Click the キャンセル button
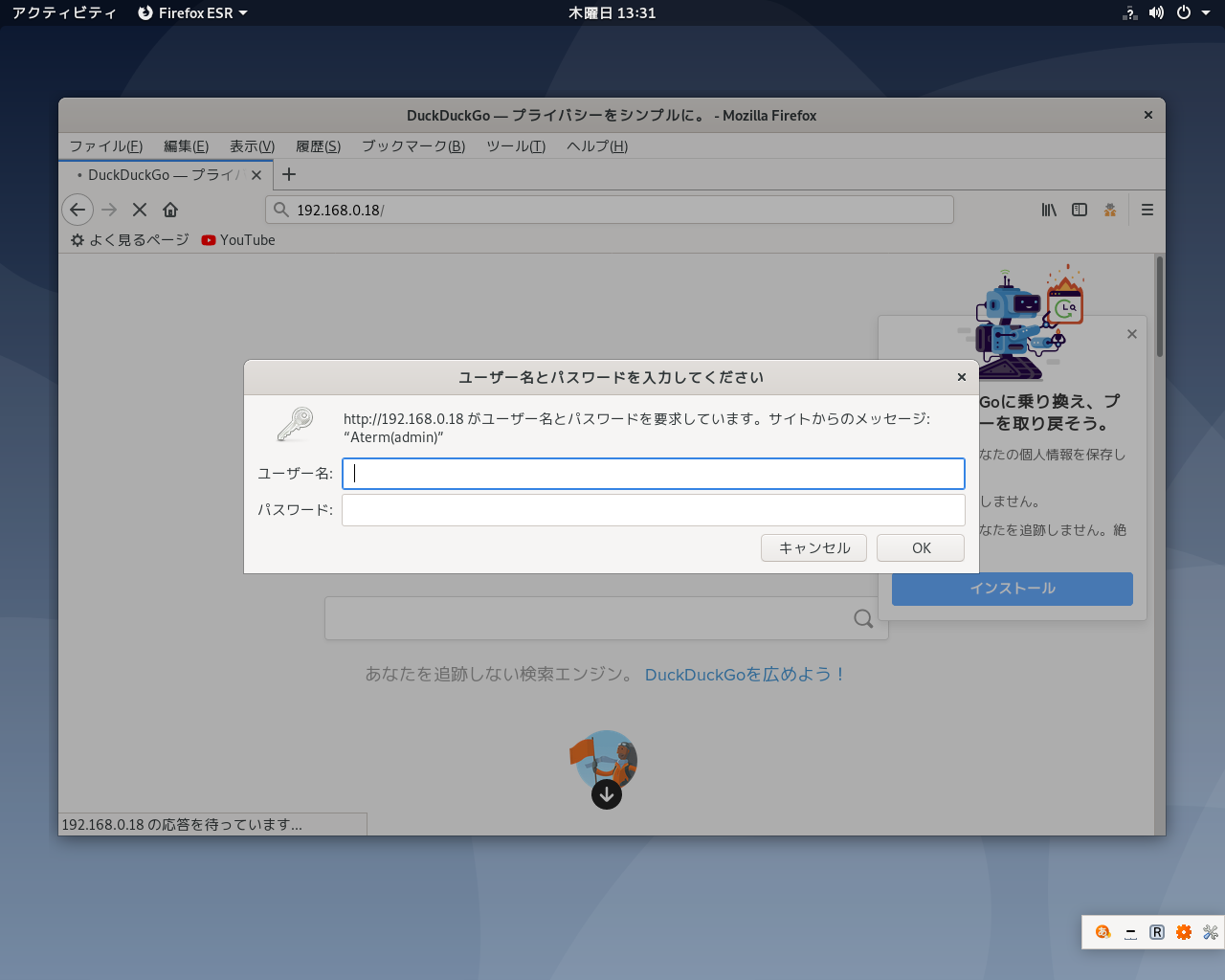Viewport: 1225px width, 980px height. point(814,548)
